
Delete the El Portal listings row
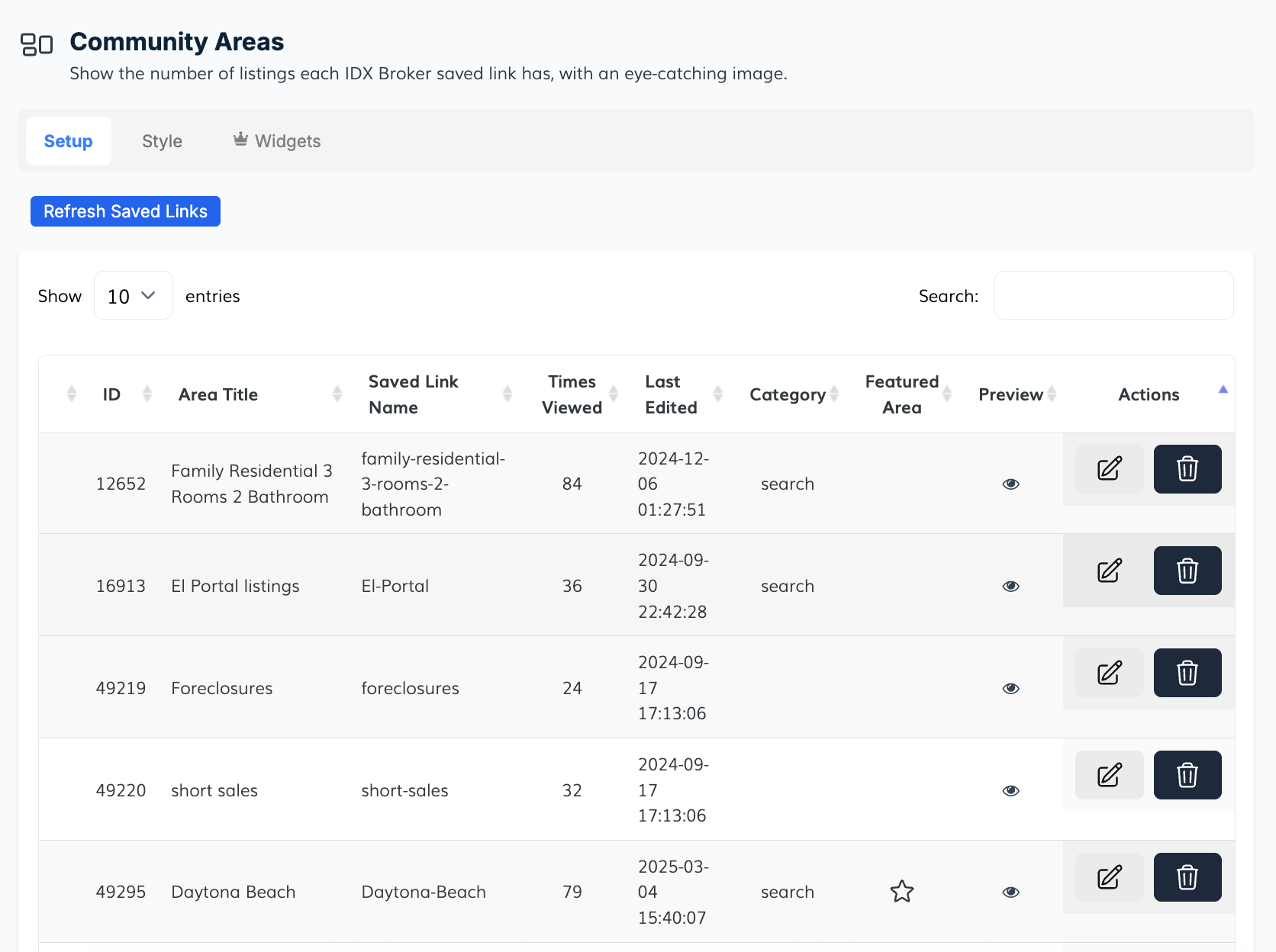tap(1187, 571)
